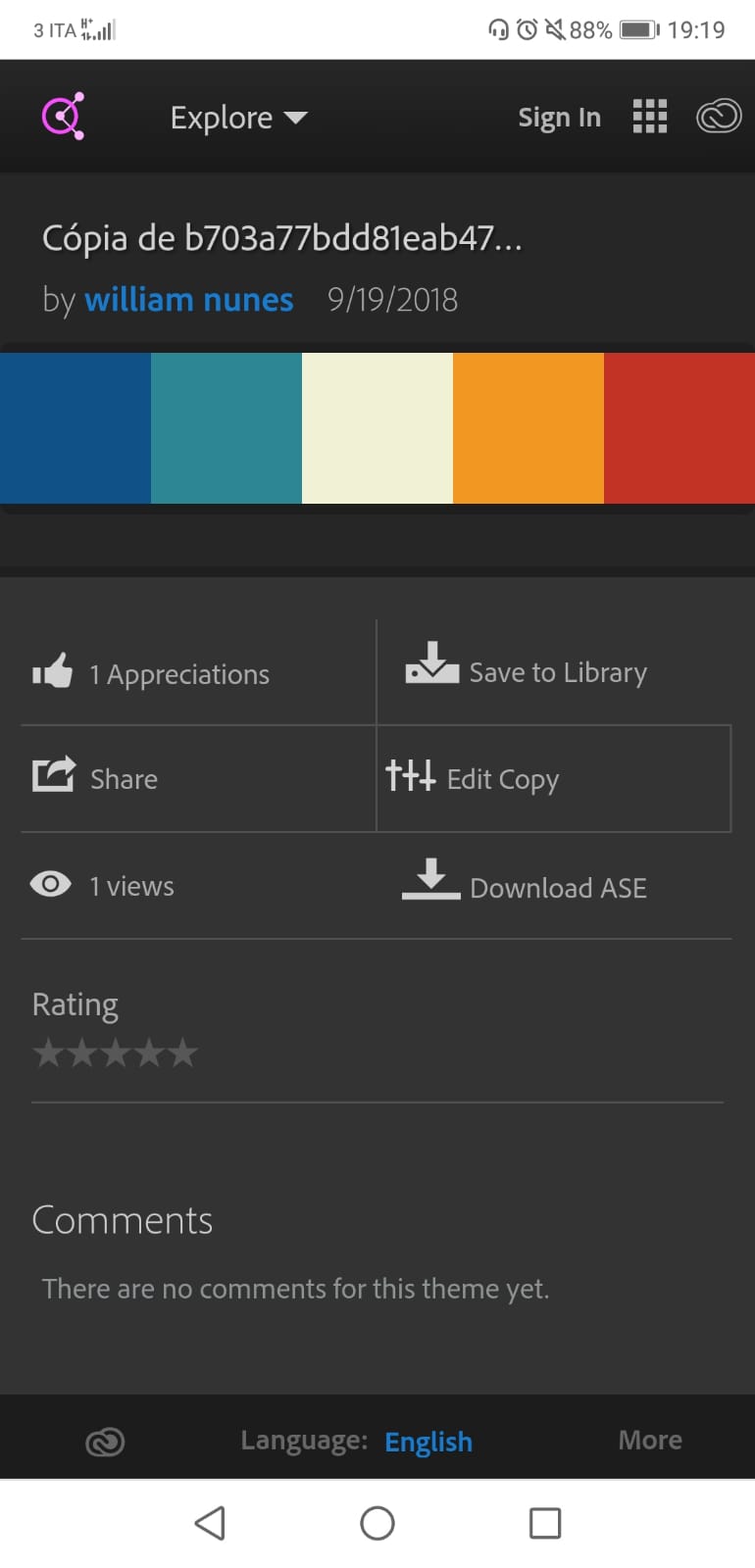The height and width of the screenshot is (1568, 755).
Task: Click the Comments heading
Action: pos(123,1220)
